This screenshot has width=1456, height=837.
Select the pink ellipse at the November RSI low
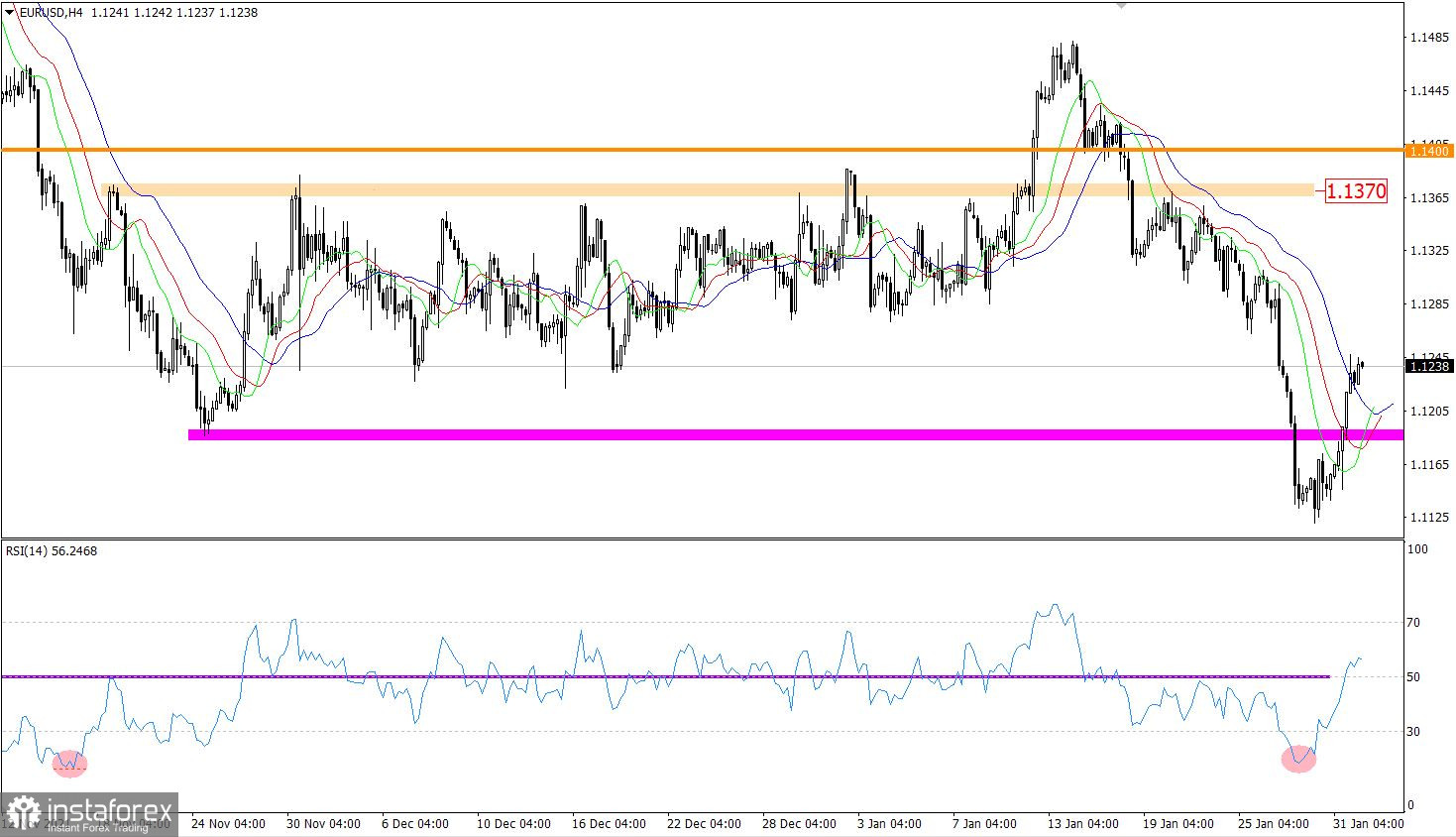(69, 763)
